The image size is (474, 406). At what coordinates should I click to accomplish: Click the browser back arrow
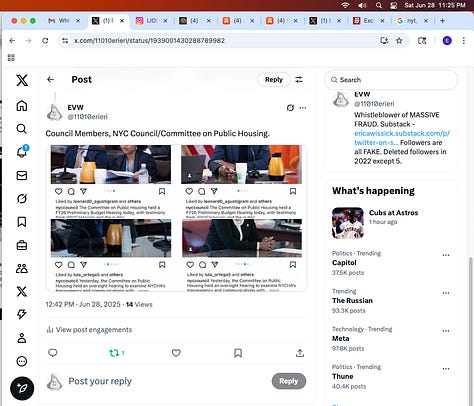coord(12,41)
